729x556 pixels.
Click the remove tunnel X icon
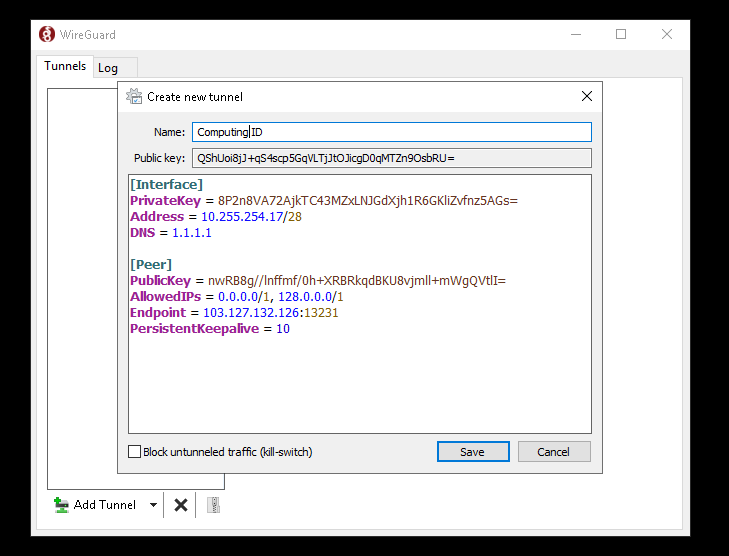[180, 505]
